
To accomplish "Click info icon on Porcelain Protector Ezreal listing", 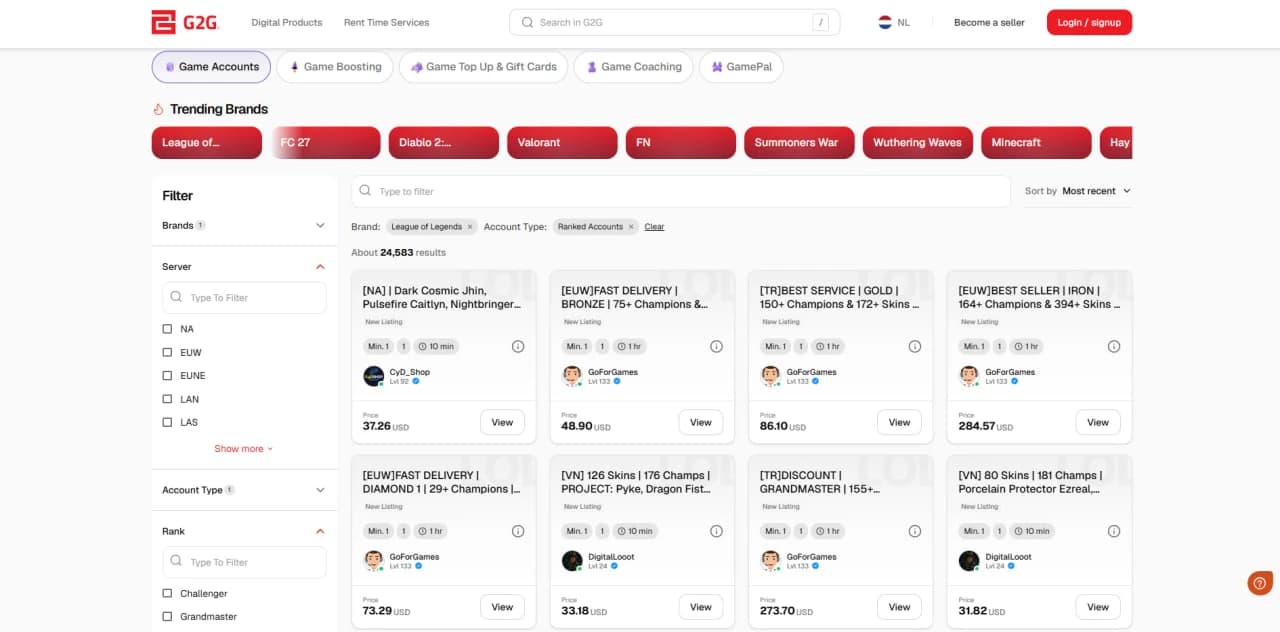I will tap(1114, 531).
